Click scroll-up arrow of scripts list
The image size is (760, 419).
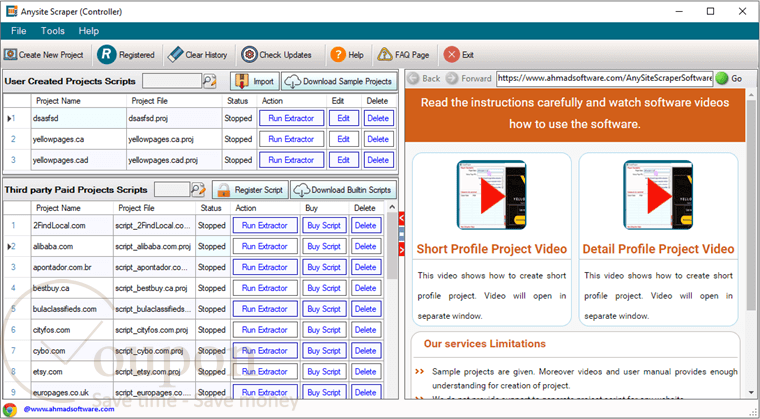[x=392, y=207]
